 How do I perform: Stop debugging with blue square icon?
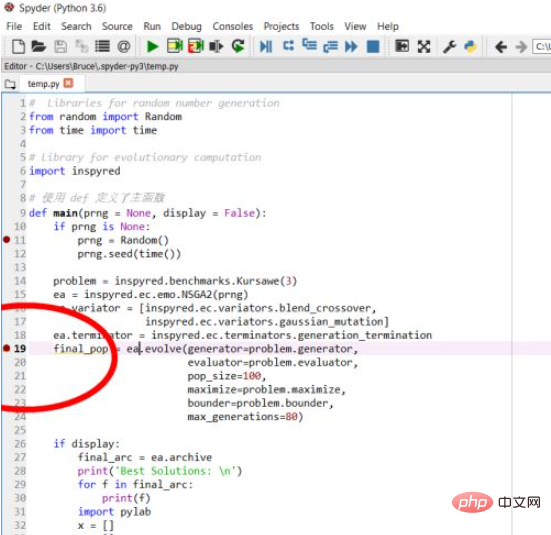coord(373,46)
